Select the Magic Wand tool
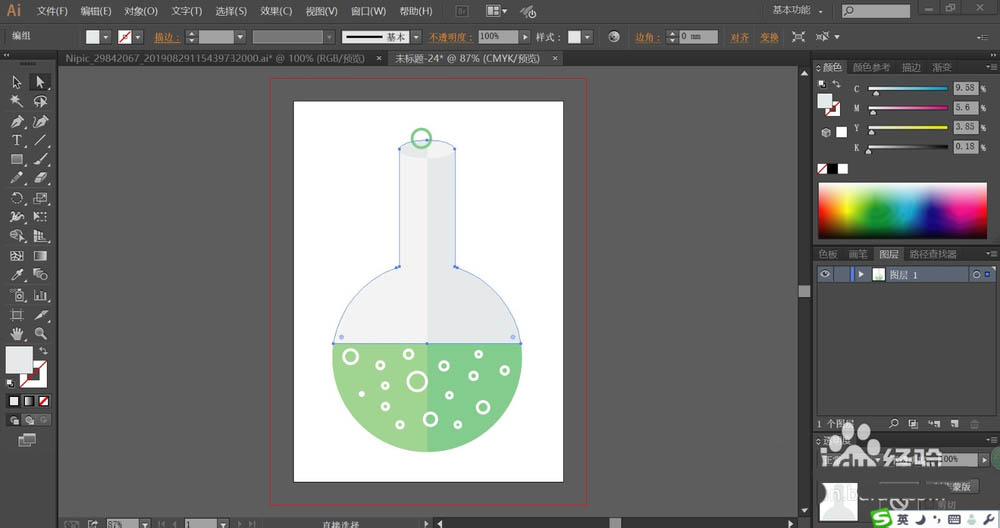Image resolution: width=1000 pixels, height=528 pixels. point(17,101)
